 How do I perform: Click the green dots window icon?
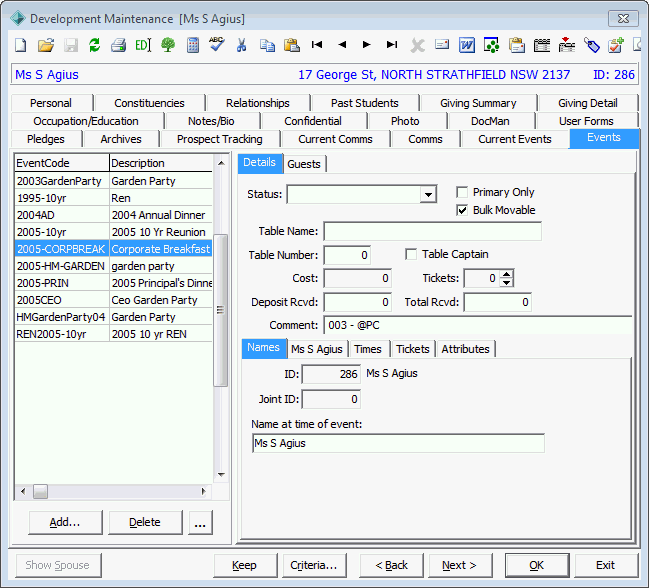click(491, 45)
